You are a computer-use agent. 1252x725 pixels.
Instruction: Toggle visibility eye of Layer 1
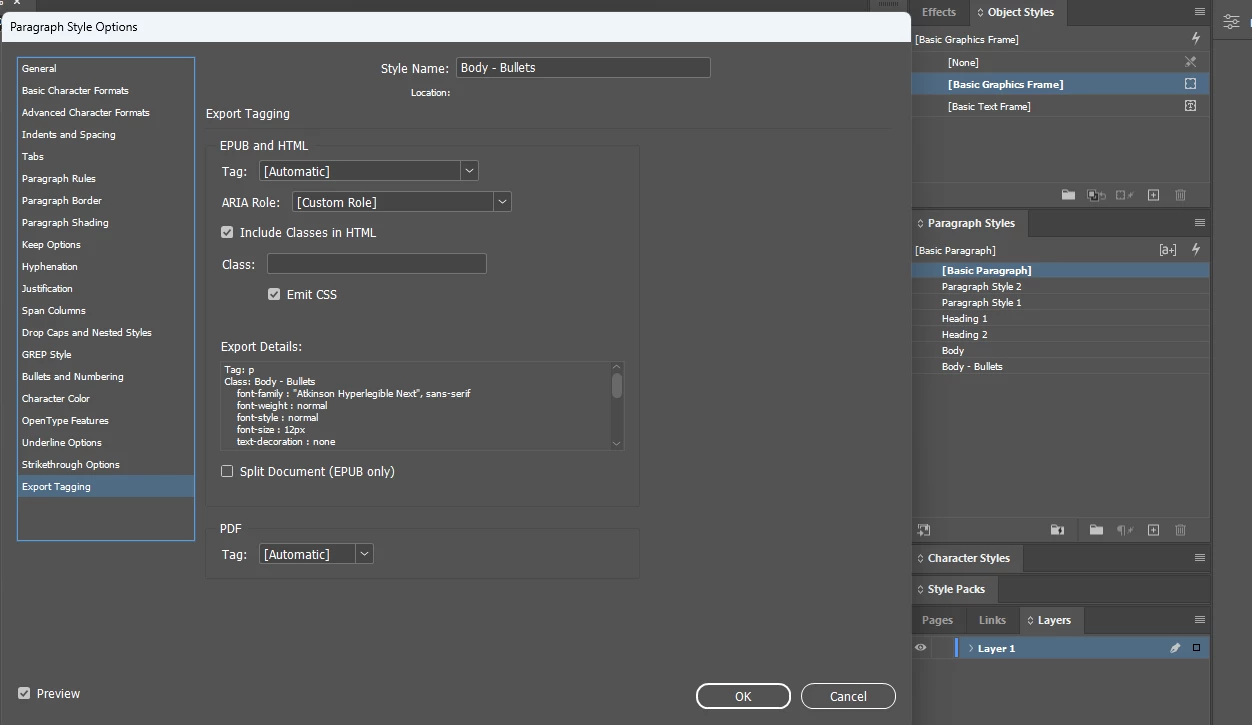click(x=921, y=648)
